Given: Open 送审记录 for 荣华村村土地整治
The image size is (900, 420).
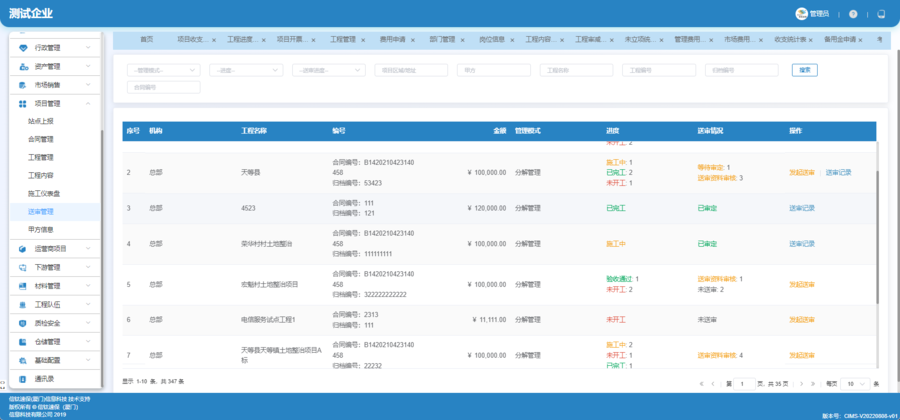Looking at the screenshot, I should click(802, 244).
